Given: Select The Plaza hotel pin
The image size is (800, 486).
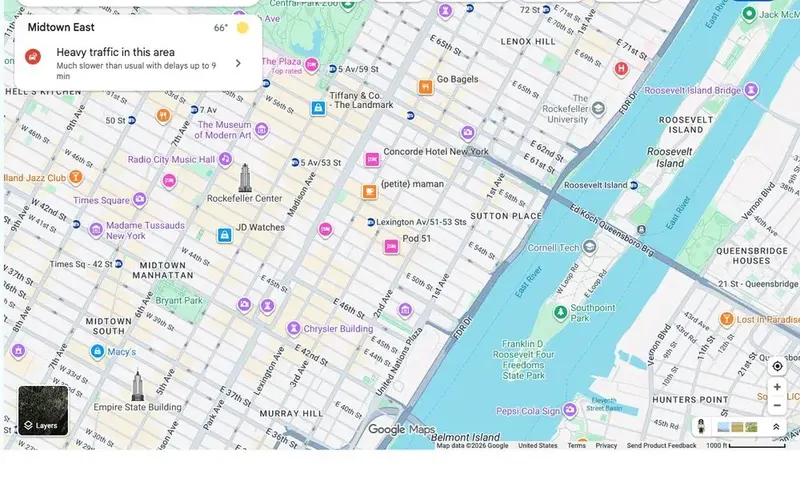Looking at the screenshot, I should point(311,65).
